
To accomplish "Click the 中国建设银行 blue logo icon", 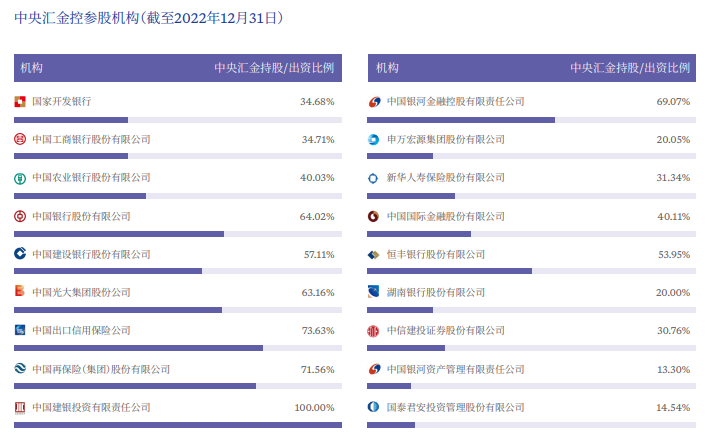I will click(20, 254).
